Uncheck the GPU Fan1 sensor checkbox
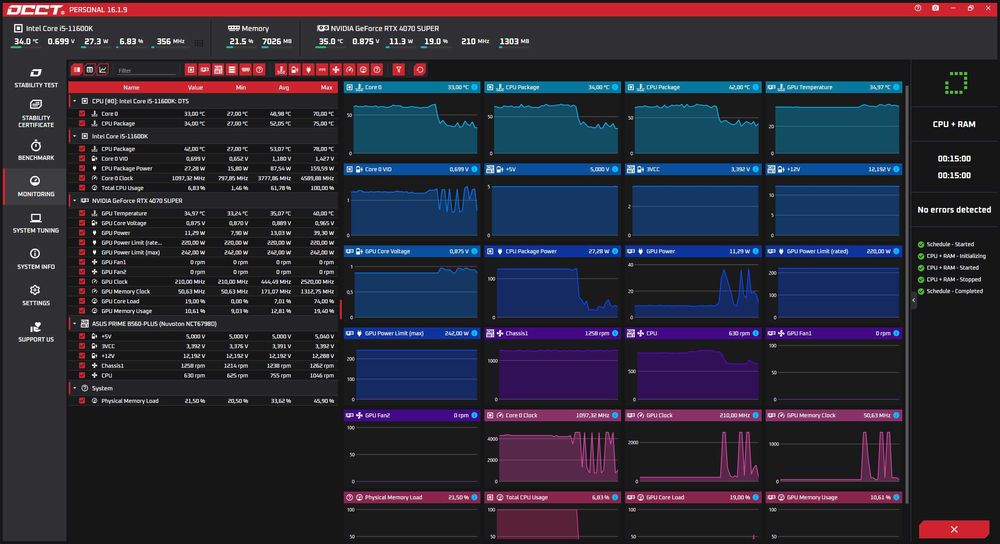This screenshot has width=1000, height=544. pyautogui.click(x=82, y=262)
